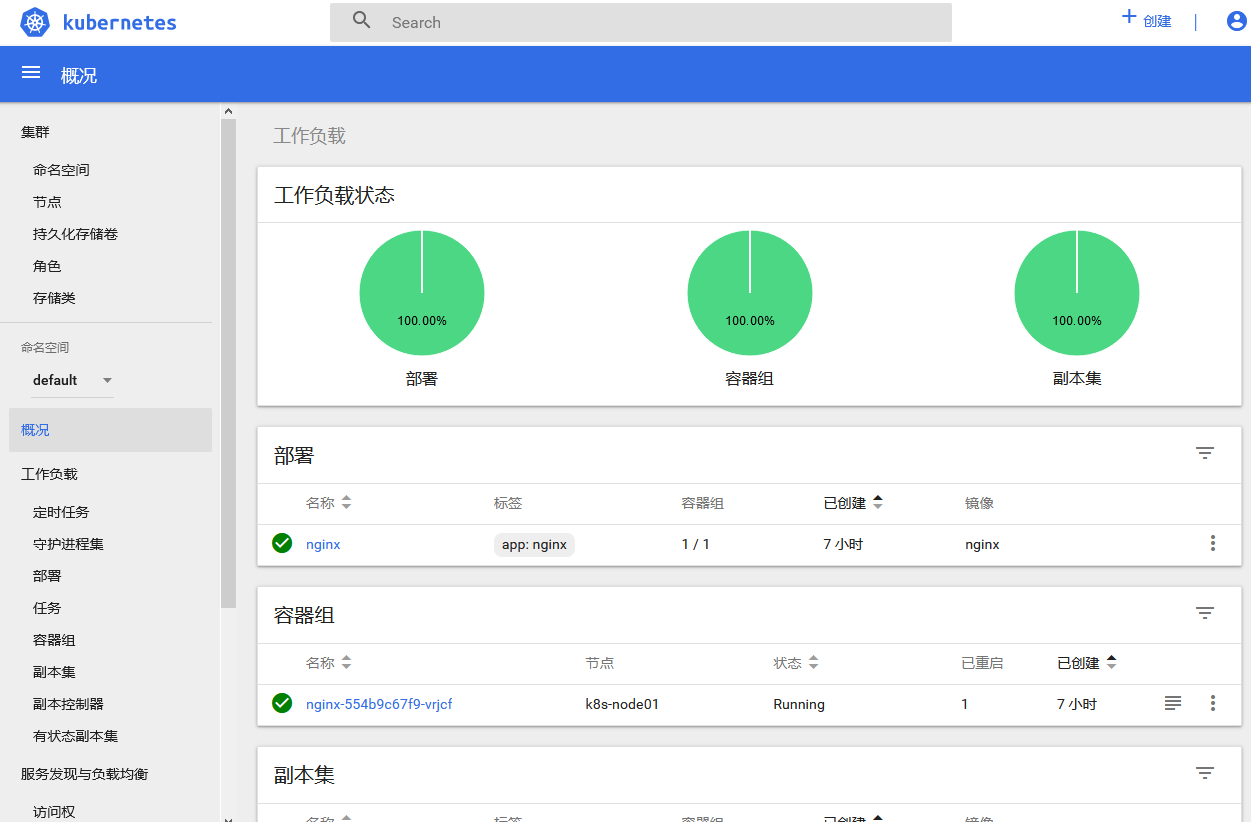1251x822 pixels.
Task: Filter the 部署 card list
Action: [x=1205, y=453]
